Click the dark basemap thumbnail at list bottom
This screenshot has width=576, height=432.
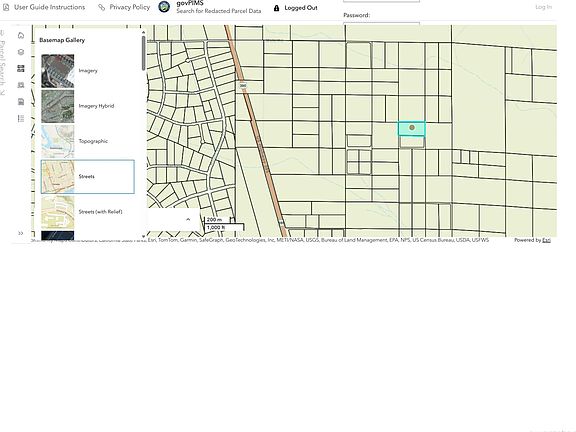point(58,235)
